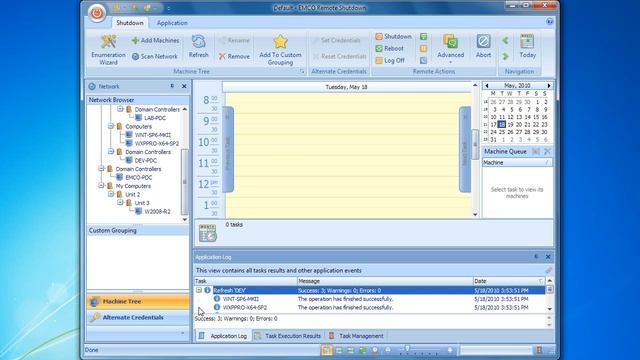Toggle third view button in status bar
Screen dimensions: 640x360
351,350
